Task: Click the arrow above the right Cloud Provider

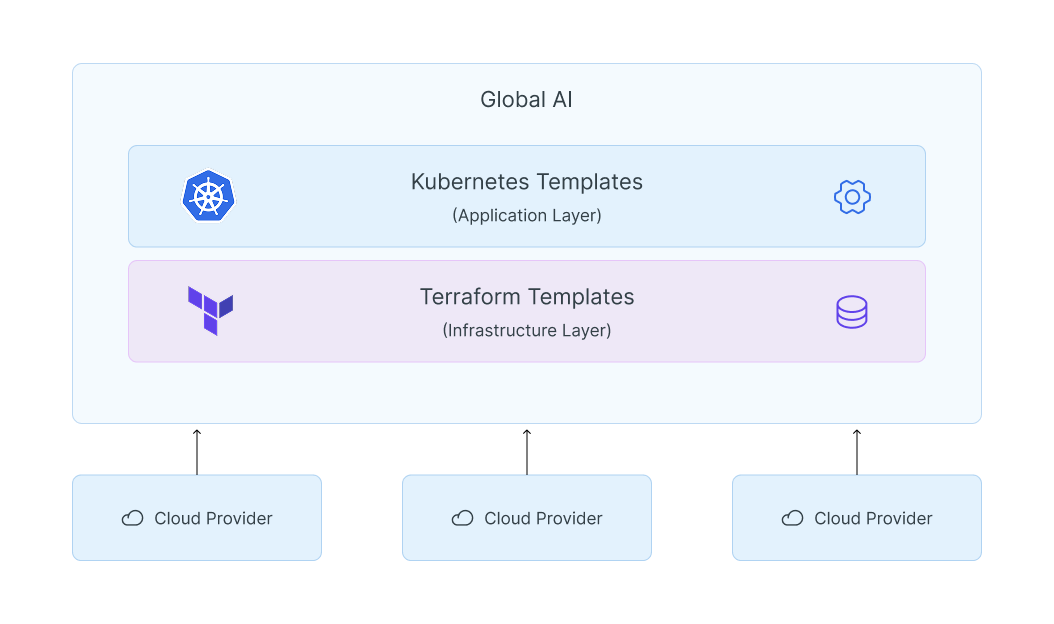Action: point(856,450)
